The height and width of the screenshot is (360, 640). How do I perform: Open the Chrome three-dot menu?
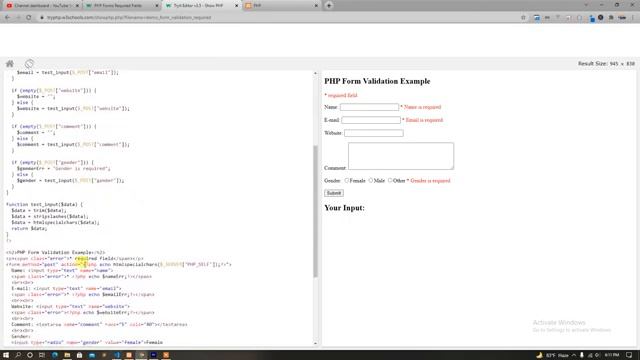633,18
